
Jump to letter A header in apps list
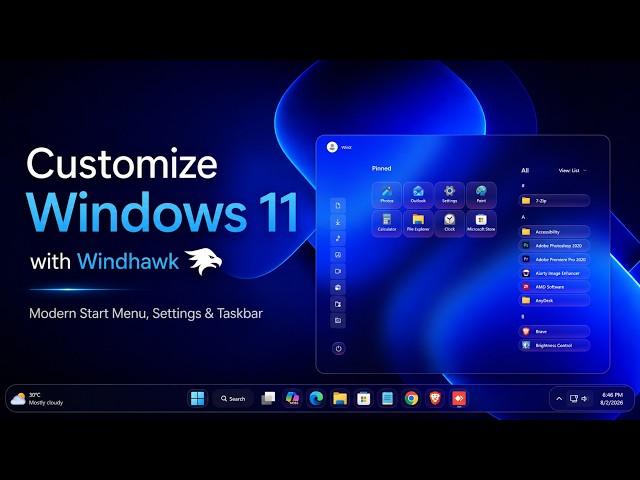click(x=523, y=217)
